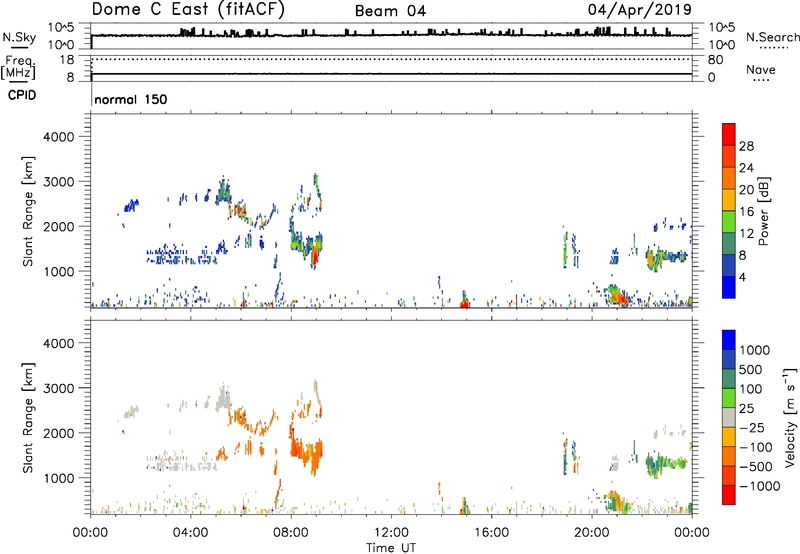Click the orange 20–24 dB colorbar segment
This screenshot has width=800, height=554.
(x=729, y=179)
